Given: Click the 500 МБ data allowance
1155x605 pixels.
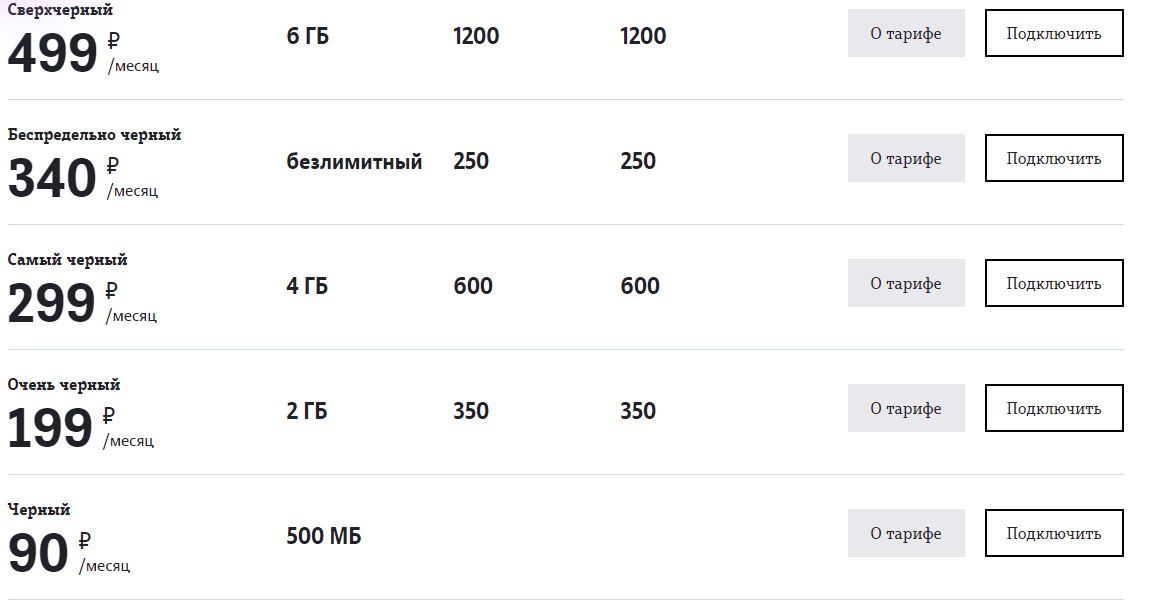Looking at the screenshot, I should 324,536.
